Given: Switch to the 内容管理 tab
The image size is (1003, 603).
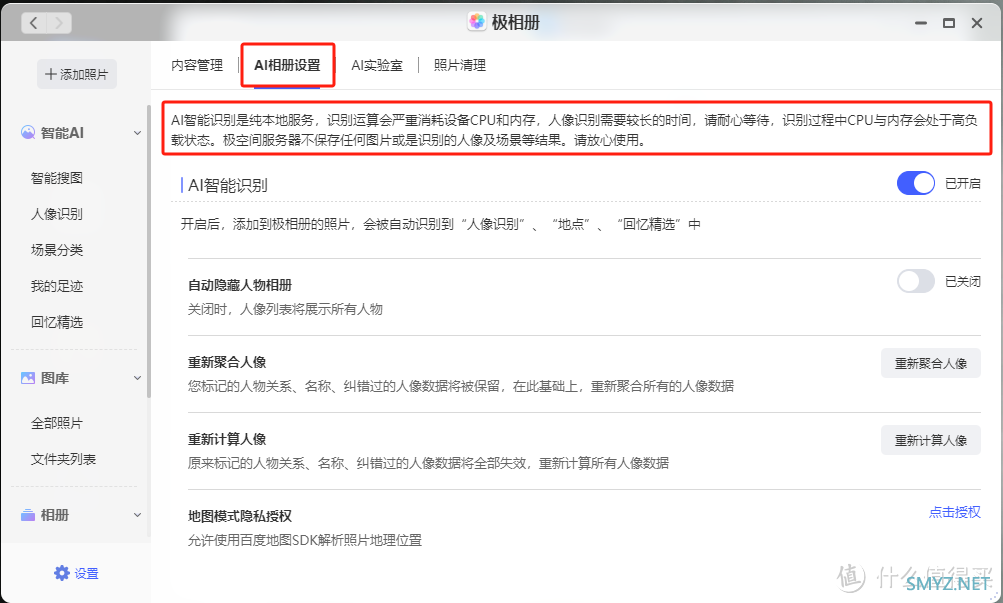Looking at the screenshot, I should [x=197, y=65].
